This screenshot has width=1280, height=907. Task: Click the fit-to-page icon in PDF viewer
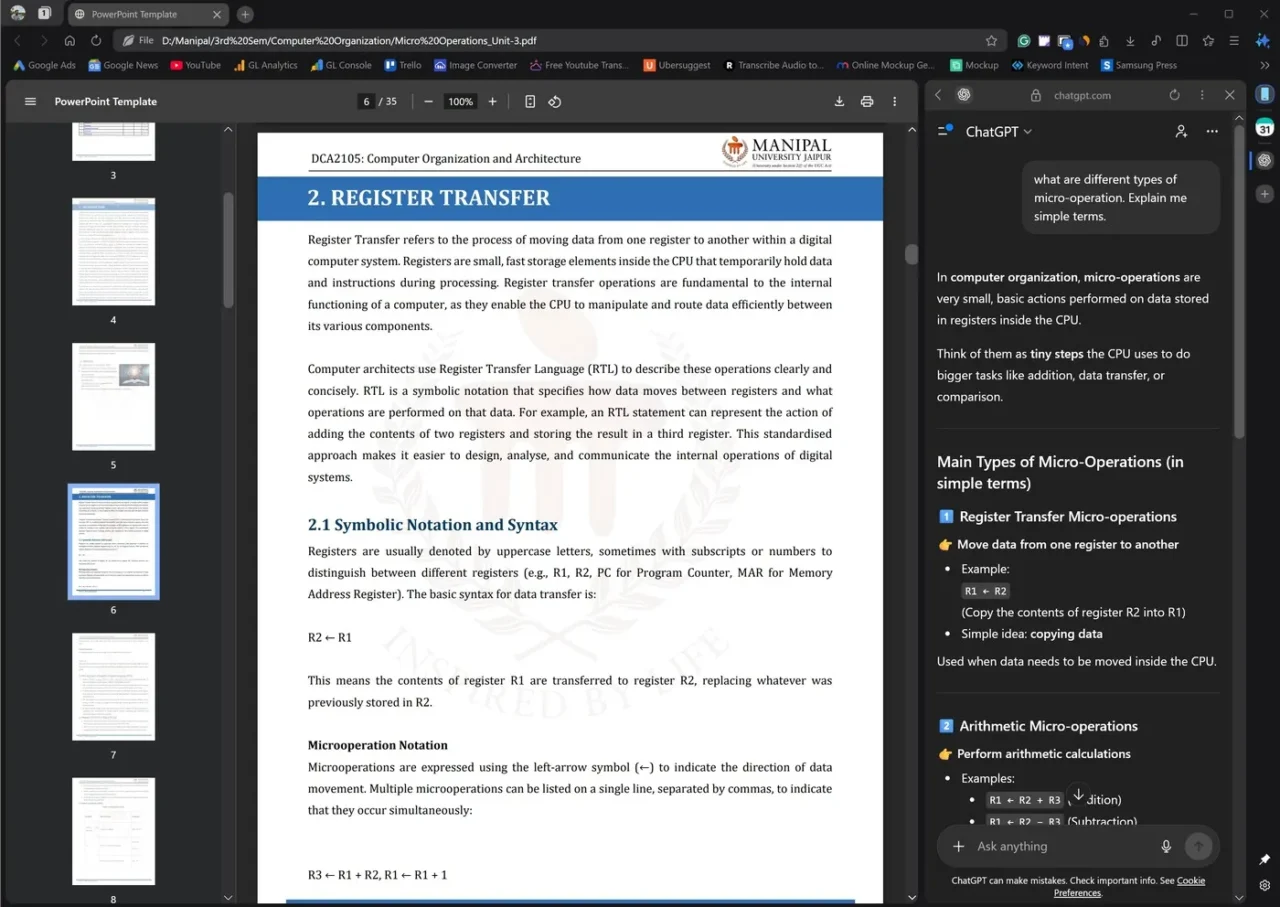529,101
